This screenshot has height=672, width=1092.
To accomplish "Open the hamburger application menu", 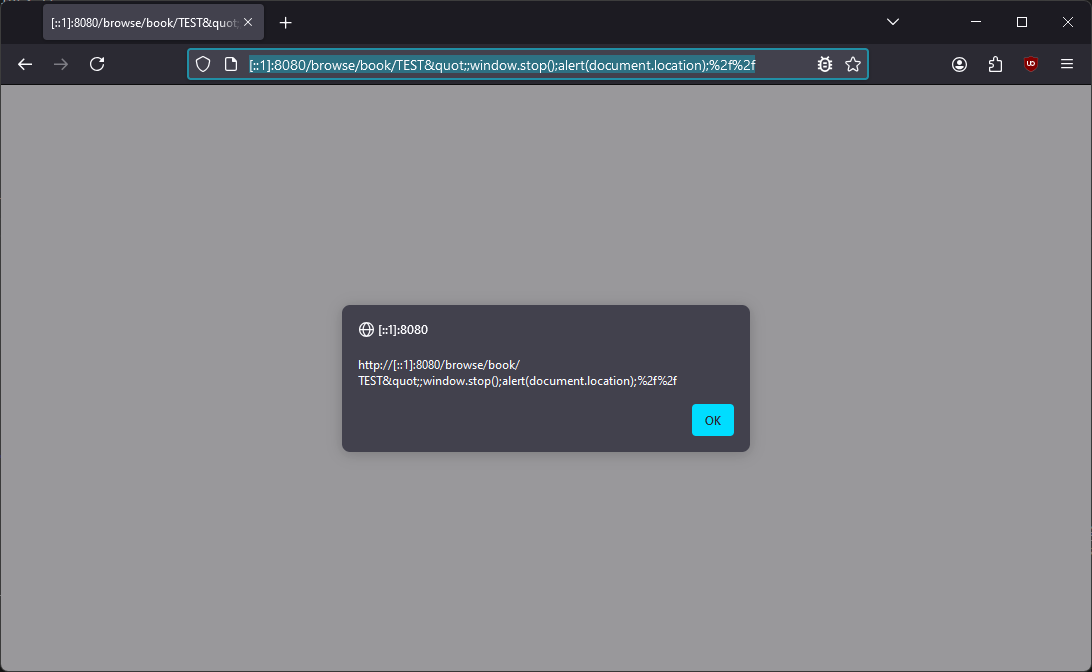I will coord(1066,64).
